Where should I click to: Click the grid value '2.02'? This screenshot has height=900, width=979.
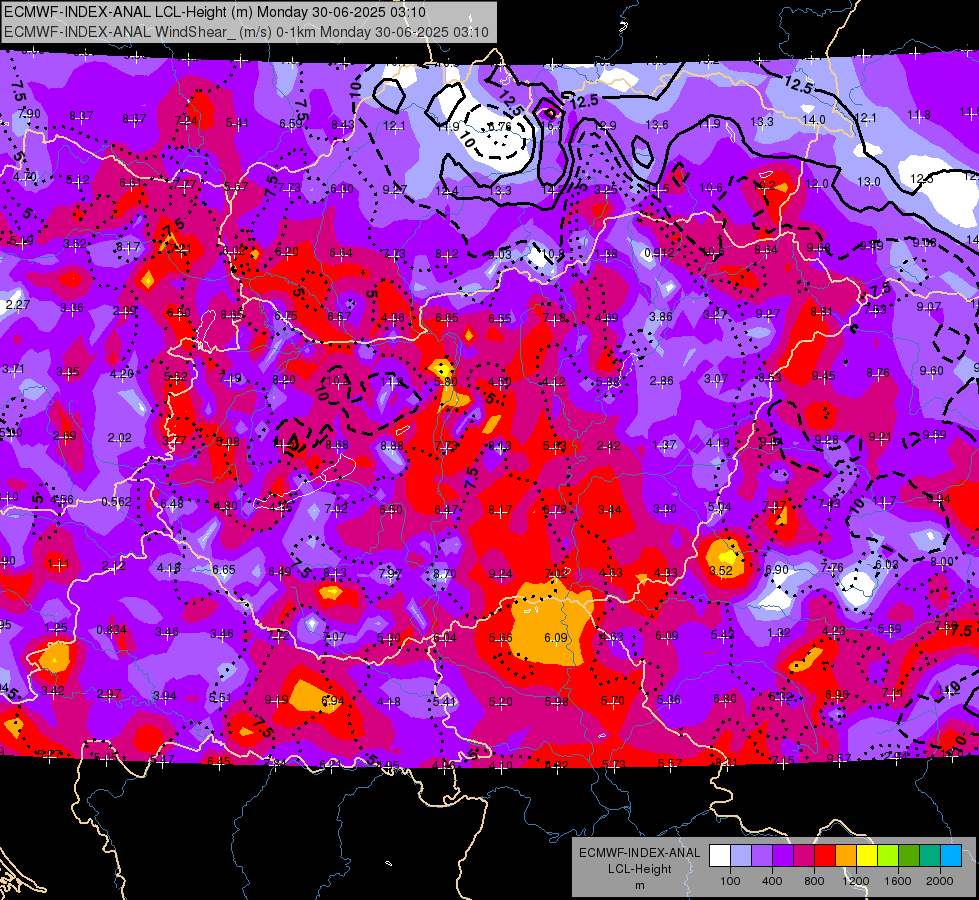(119, 438)
